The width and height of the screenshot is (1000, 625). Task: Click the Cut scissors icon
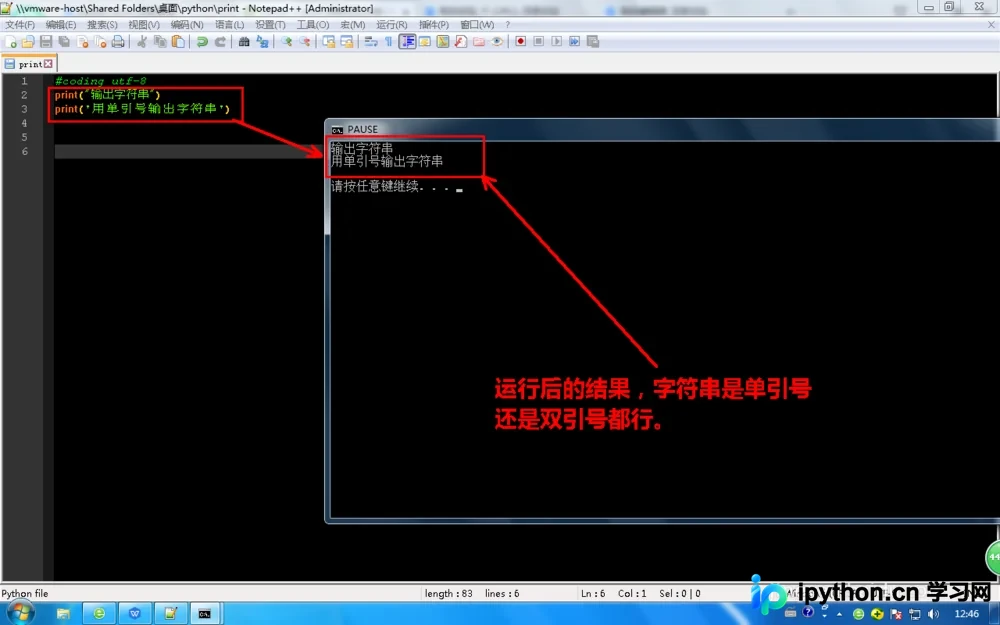pyautogui.click(x=142, y=41)
